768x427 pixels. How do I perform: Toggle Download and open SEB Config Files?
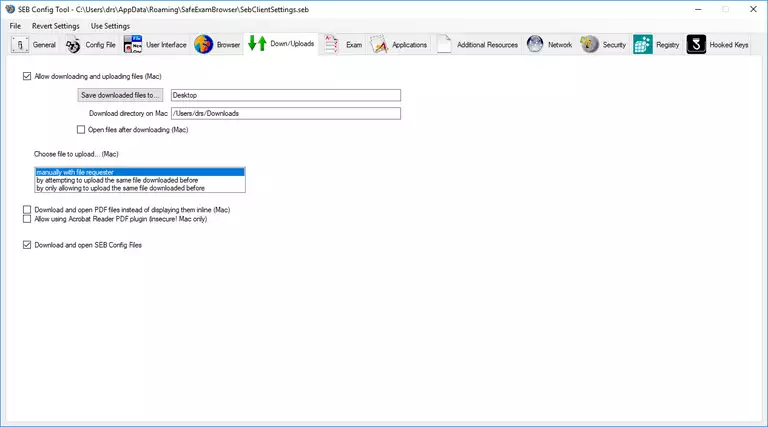26,244
